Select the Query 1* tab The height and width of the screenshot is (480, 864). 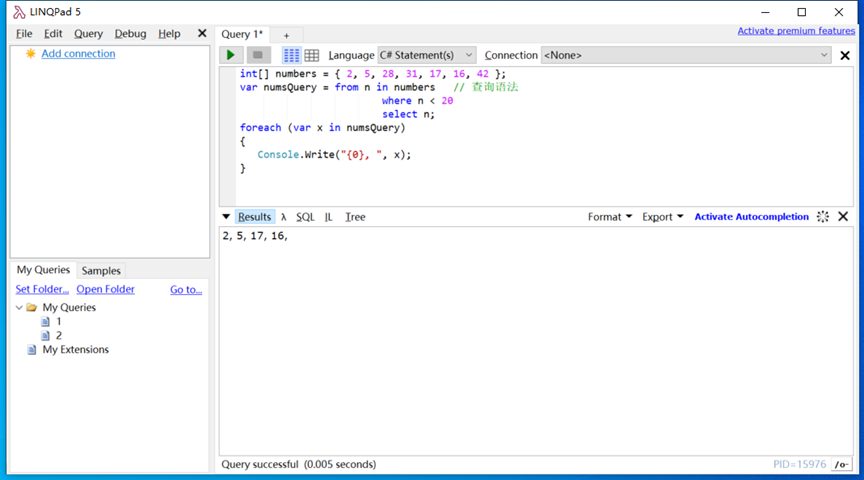242,34
